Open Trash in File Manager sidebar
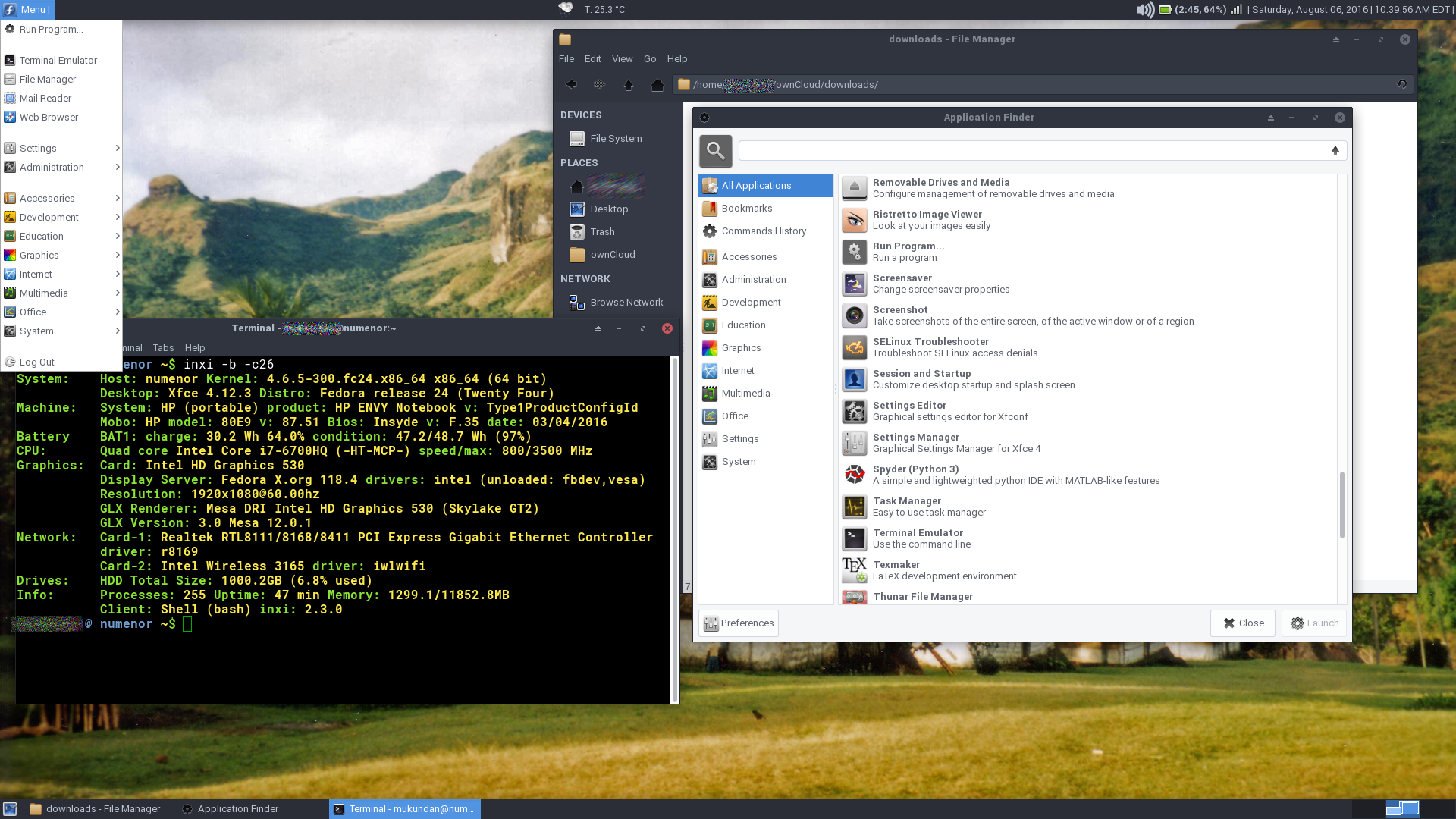Image resolution: width=1456 pixels, height=819 pixels. click(617, 232)
